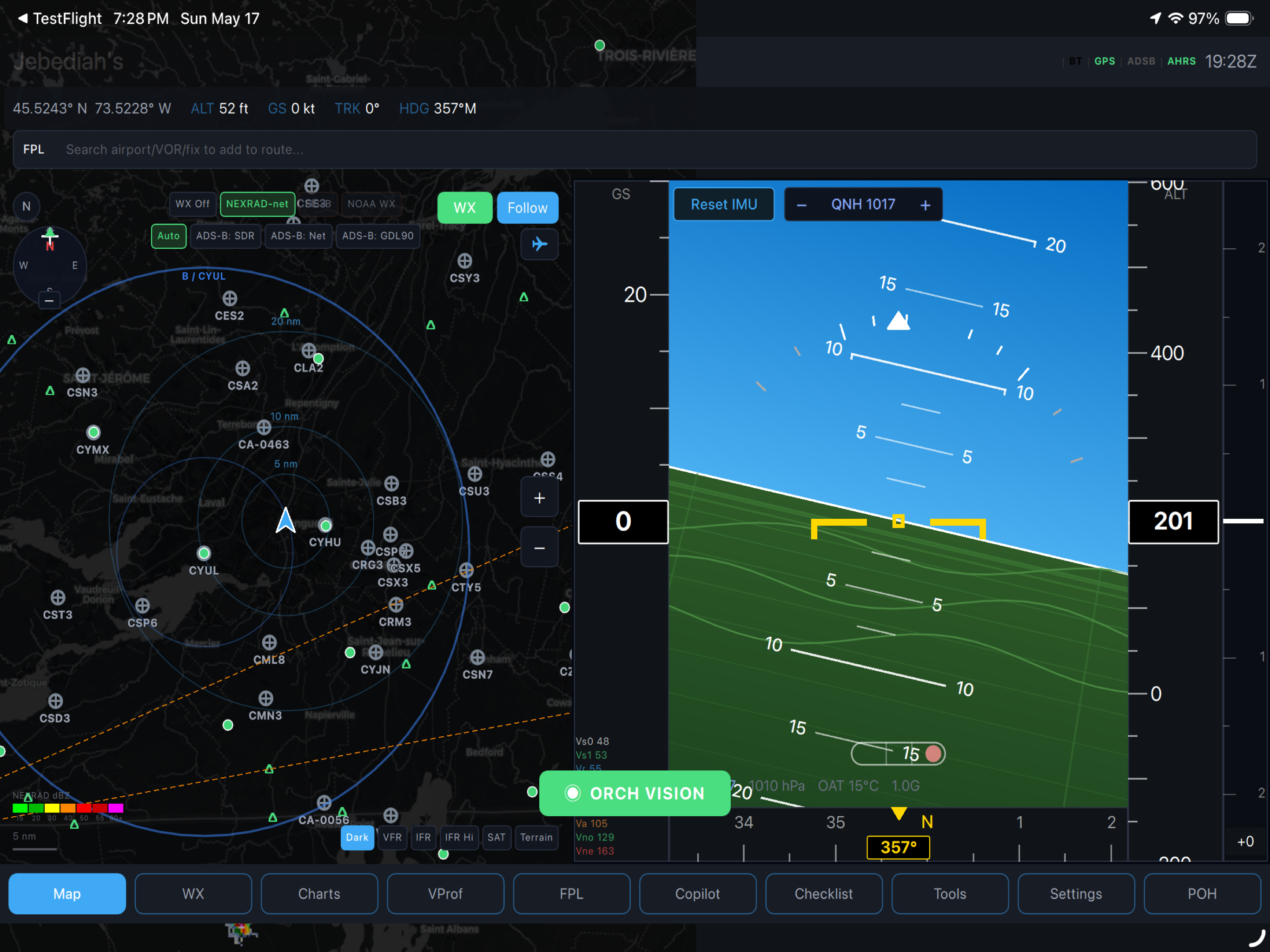Tap the CSA2 airfield symbol
Image resolution: width=1270 pixels, height=952 pixels.
[243, 368]
